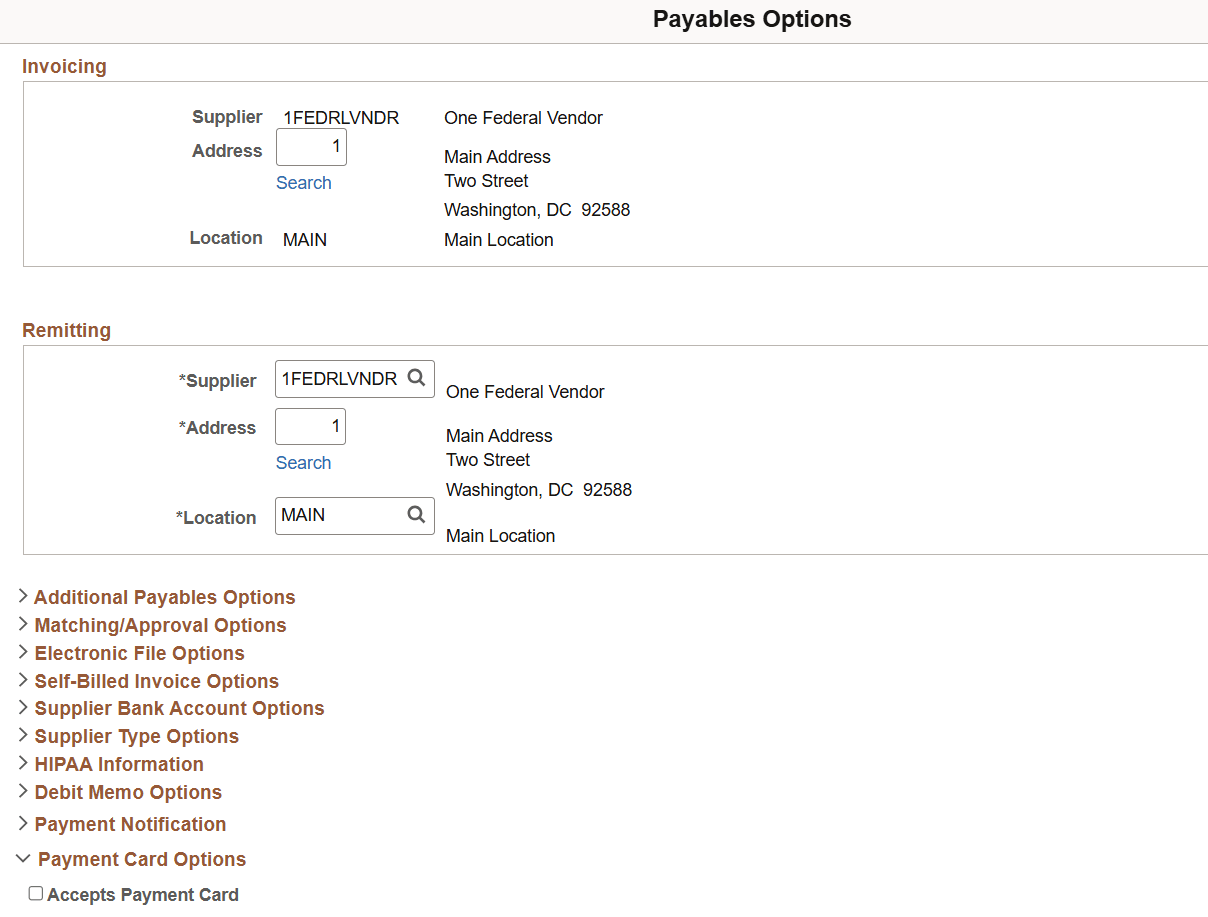Enable the Accepts Payment Card checkbox

[x=35, y=892]
